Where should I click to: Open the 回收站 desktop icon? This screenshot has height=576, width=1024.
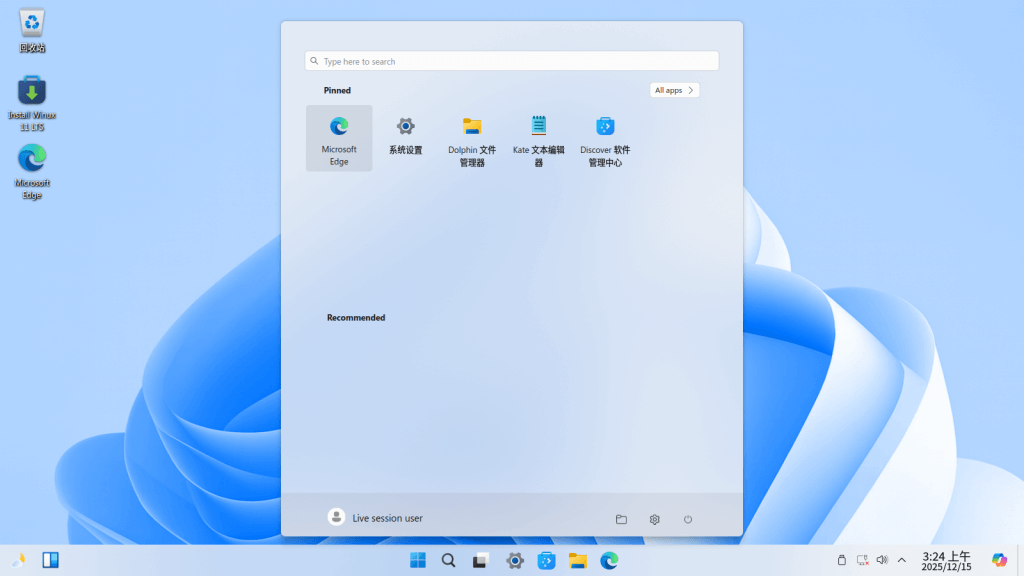coord(31,30)
